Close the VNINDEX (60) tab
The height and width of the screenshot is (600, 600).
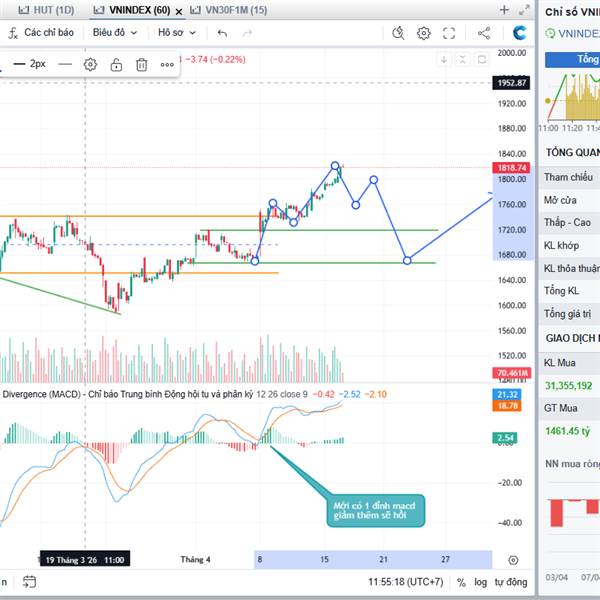(179, 11)
